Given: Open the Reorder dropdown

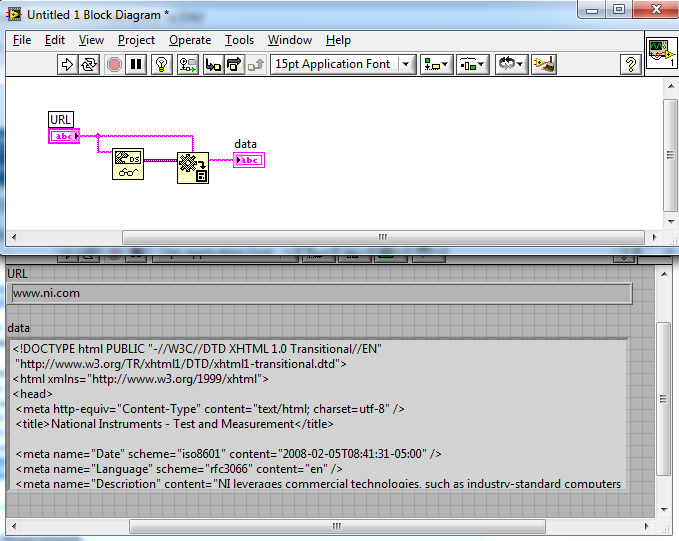Looking at the screenshot, I should tap(511, 65).
